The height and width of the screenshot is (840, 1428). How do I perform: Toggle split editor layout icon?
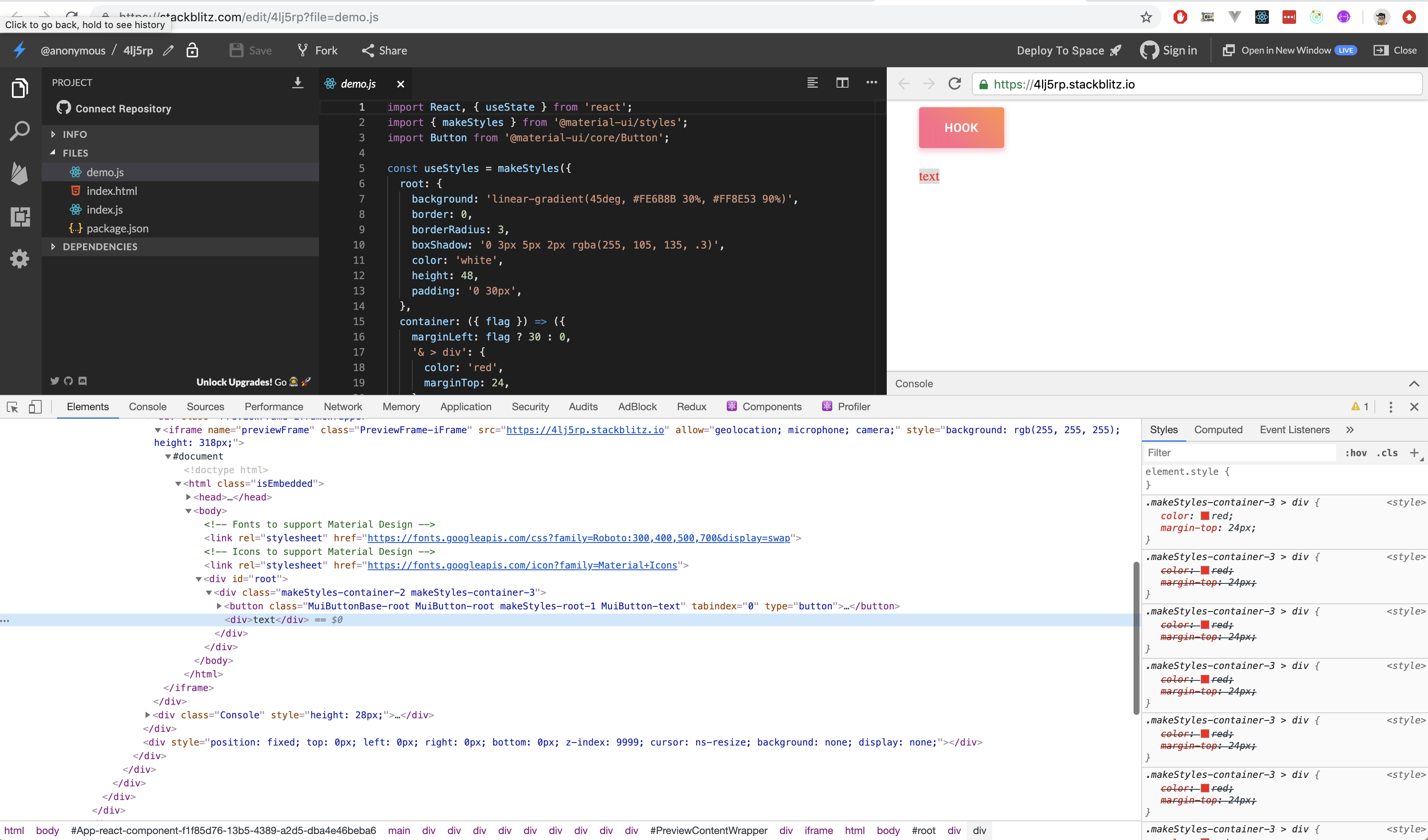[842, 83]
